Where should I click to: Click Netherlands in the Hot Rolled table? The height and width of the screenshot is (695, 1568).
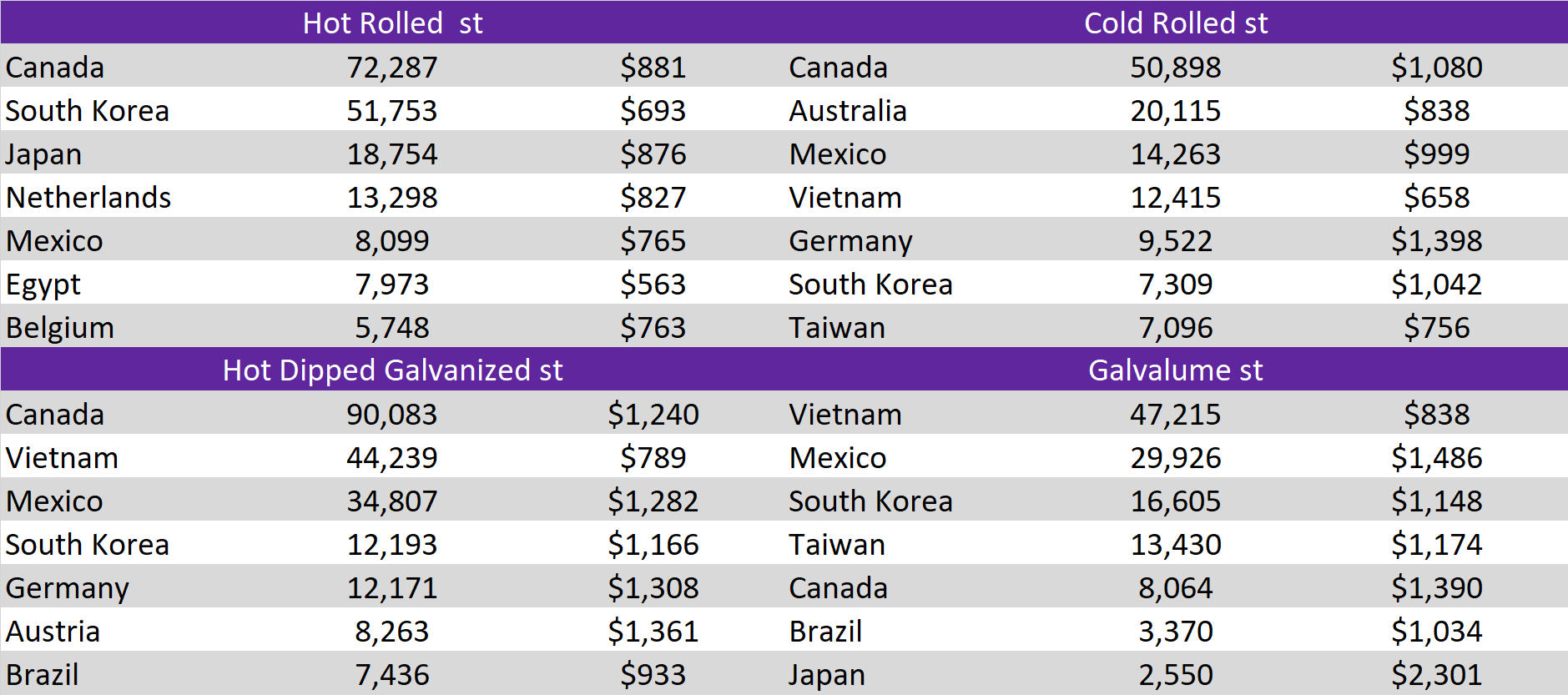pos(88,198)
